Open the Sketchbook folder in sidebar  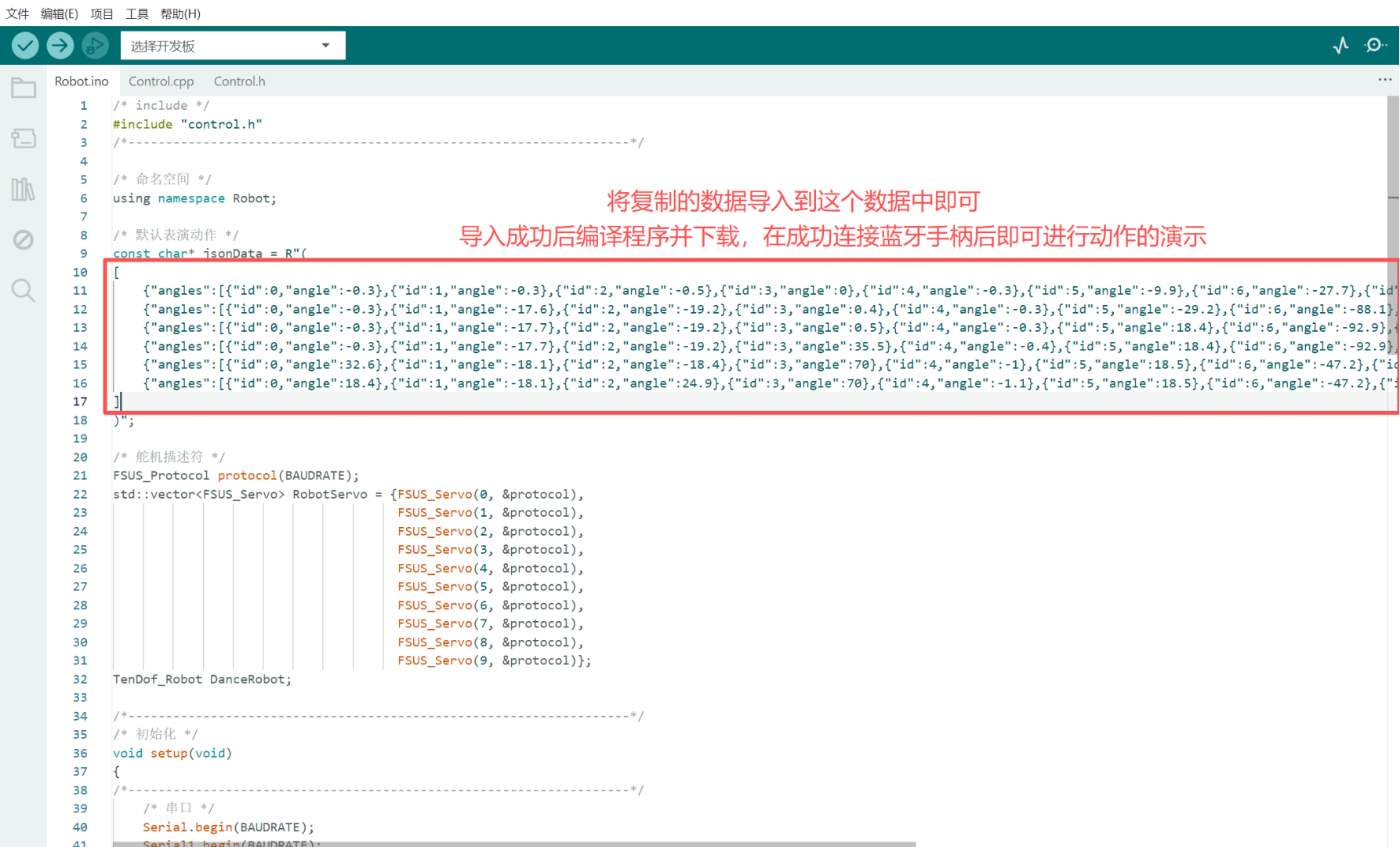point(24,88)
